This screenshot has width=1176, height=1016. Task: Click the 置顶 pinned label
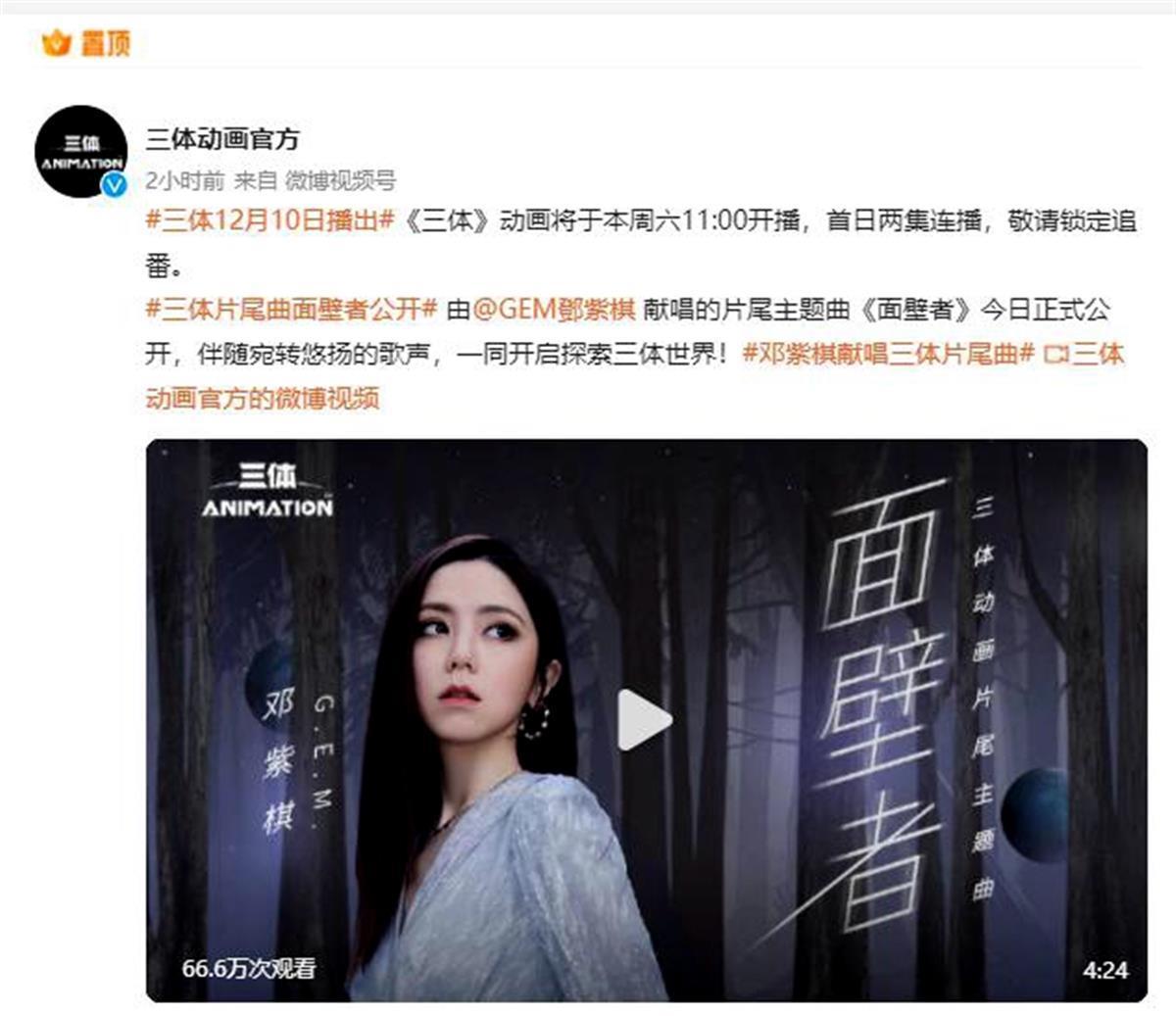point(106,43)
